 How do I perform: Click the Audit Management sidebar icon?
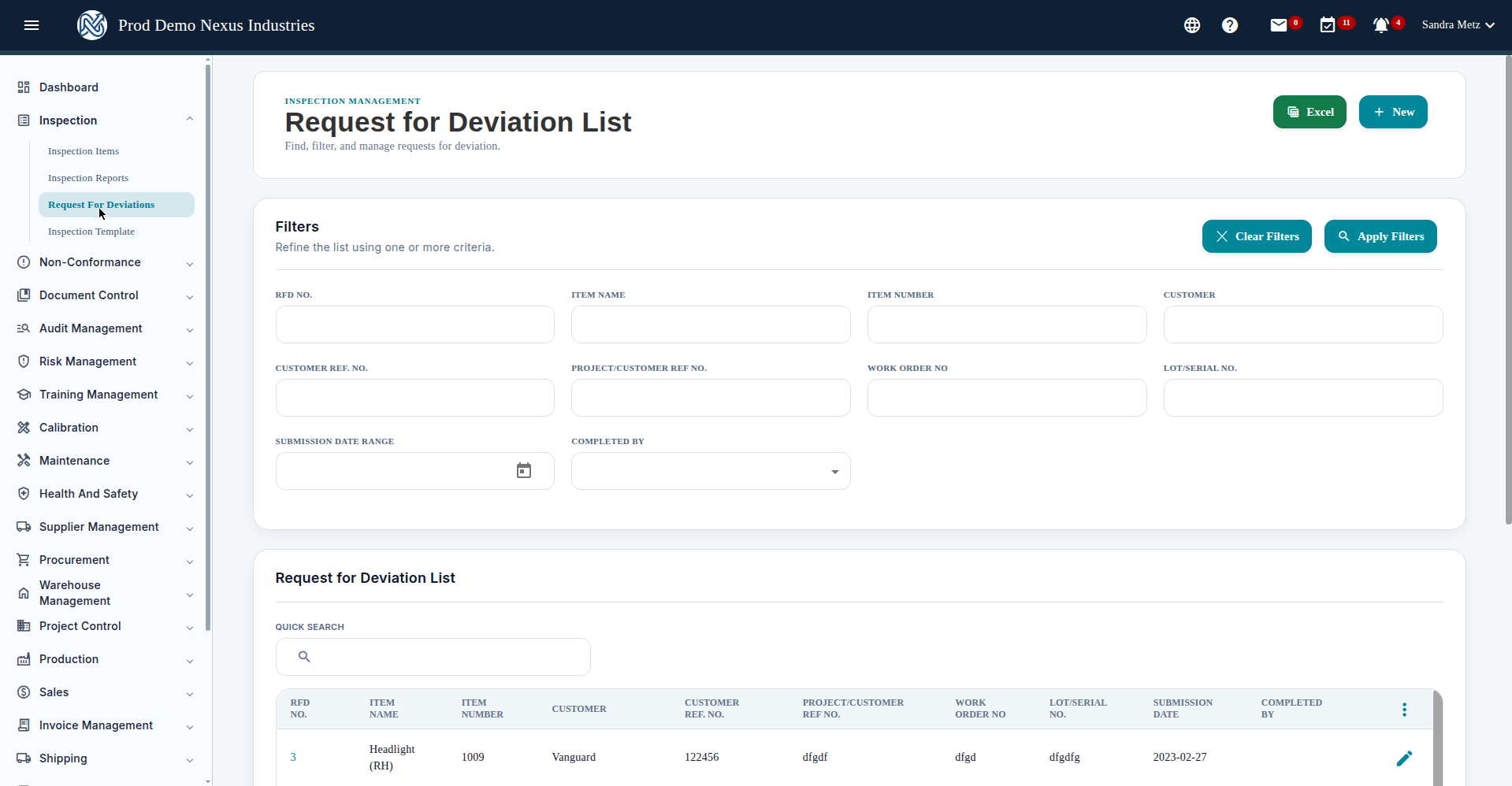[24, 328]
